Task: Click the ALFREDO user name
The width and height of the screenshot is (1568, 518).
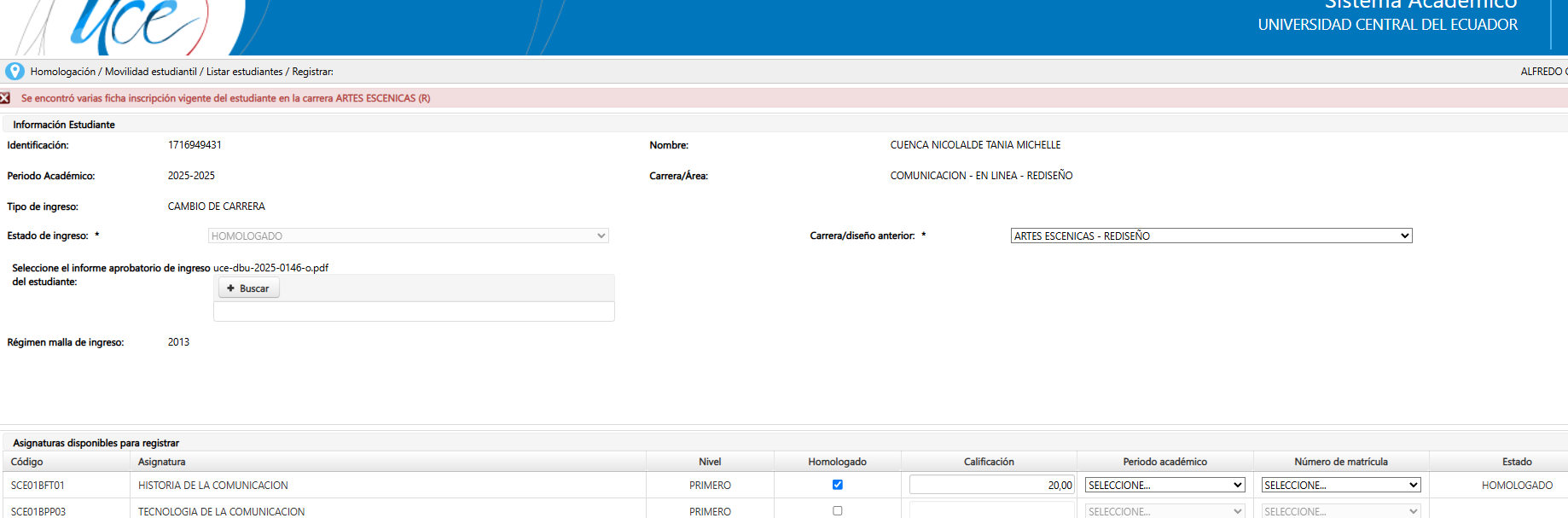Action: point(1543,72)
